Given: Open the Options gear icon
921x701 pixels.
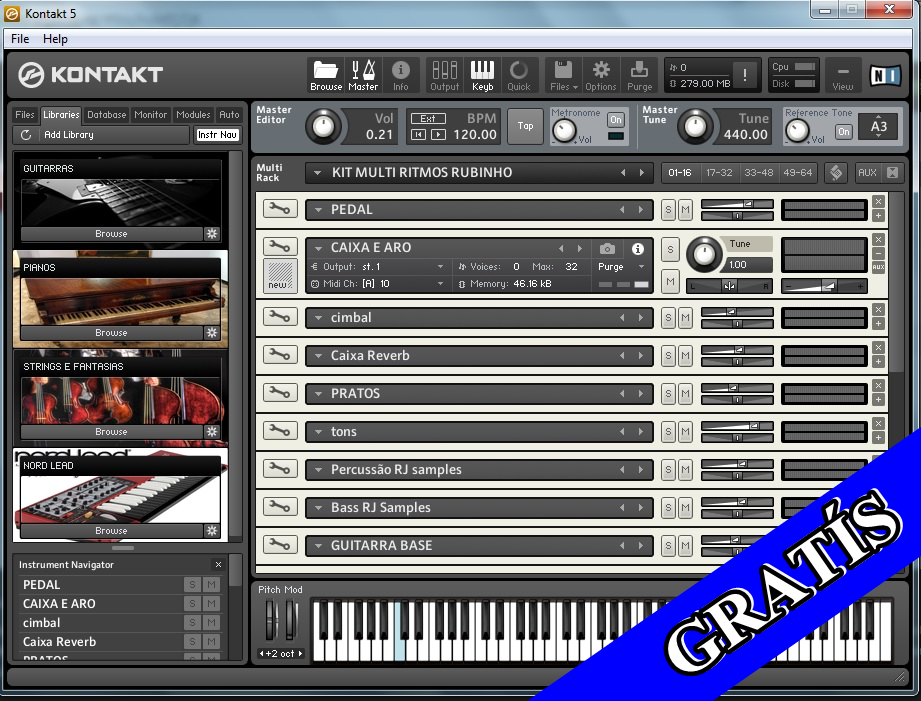Looking at the screenshot, I should pos(601,76).
